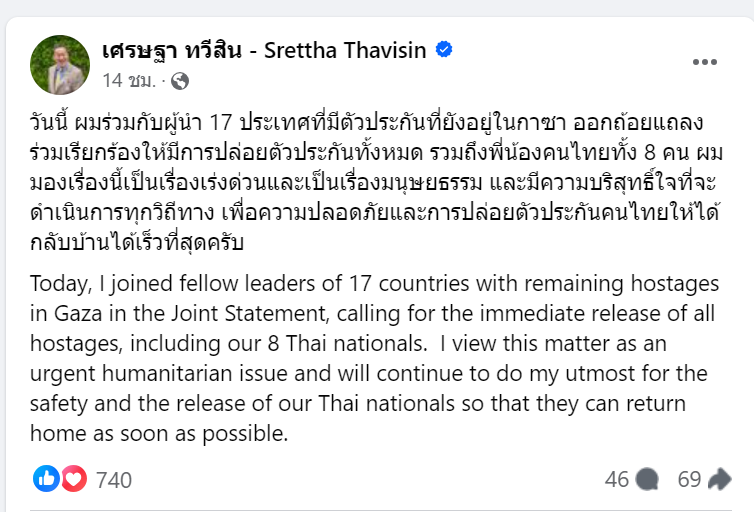754x512 pixels.
Task: Click the blue Like reaction icon
Action: point(46,479)
